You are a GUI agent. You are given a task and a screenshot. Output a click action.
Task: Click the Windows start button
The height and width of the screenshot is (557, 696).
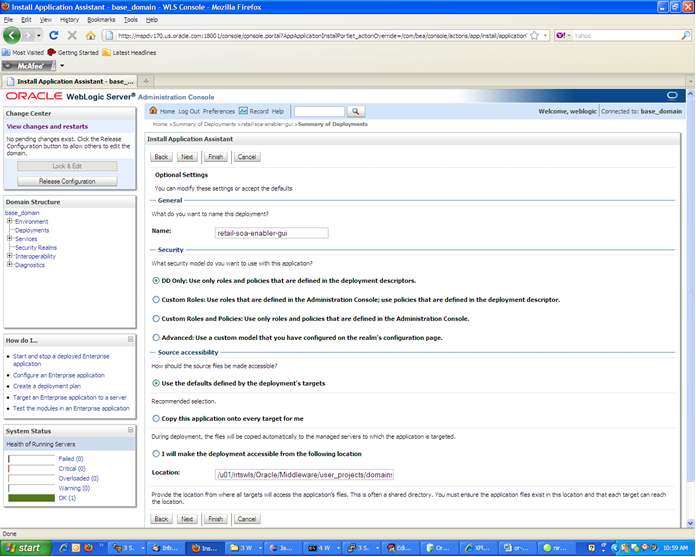tap(25, 548)
